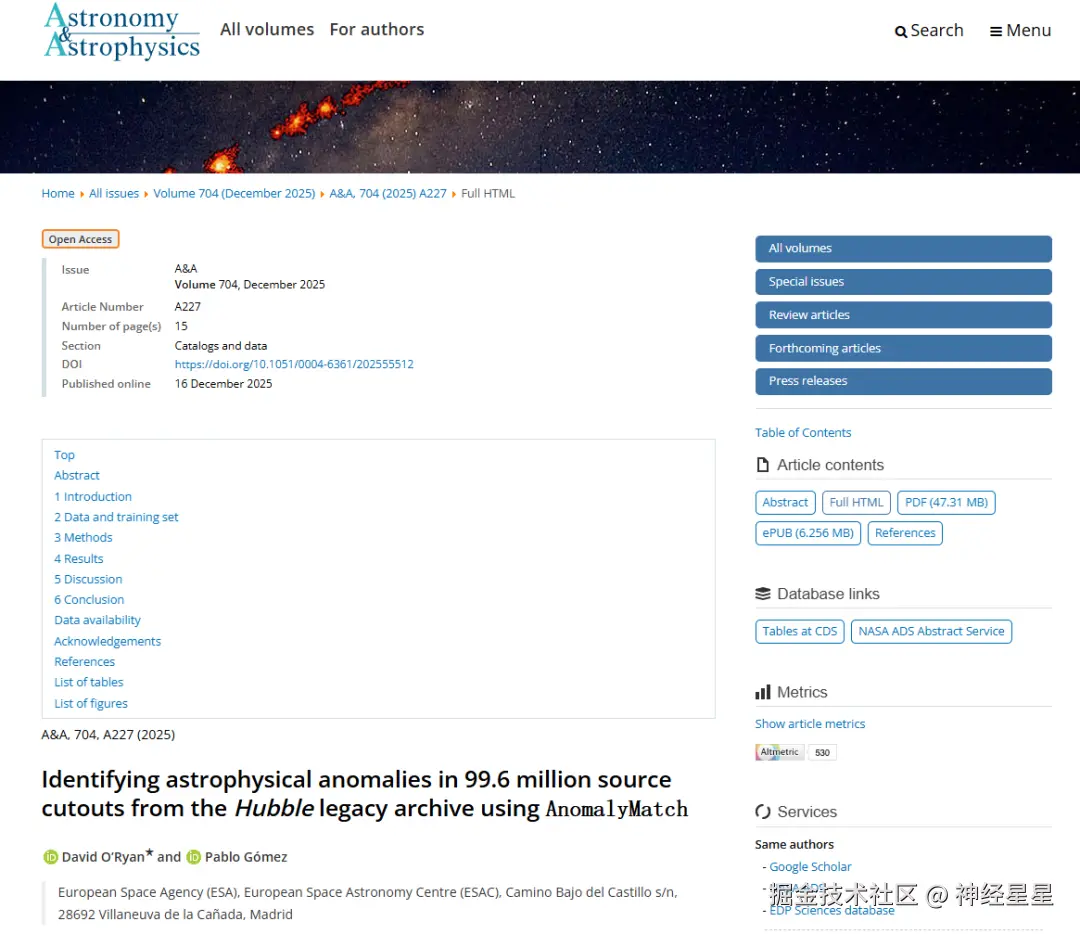
Task: Open For authors in top navigation
Action: click(377, 30)
